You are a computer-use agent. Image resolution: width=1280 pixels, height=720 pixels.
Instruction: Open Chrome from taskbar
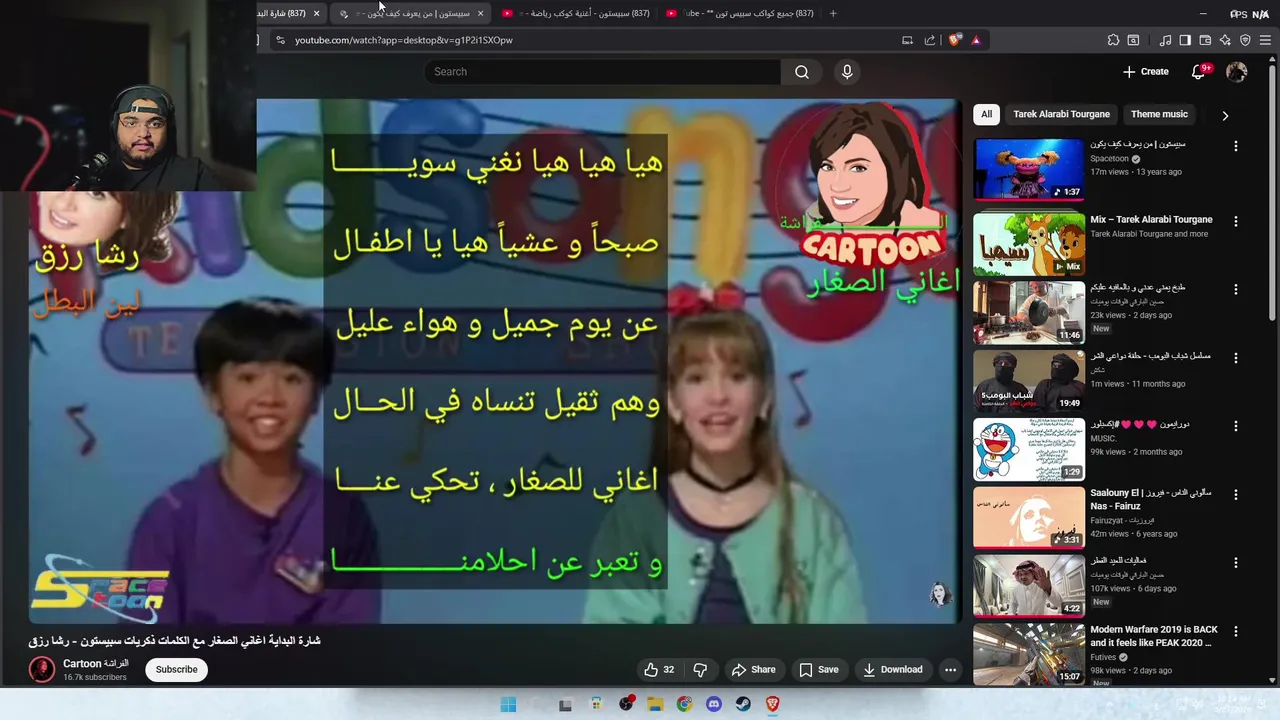(684, 704)
